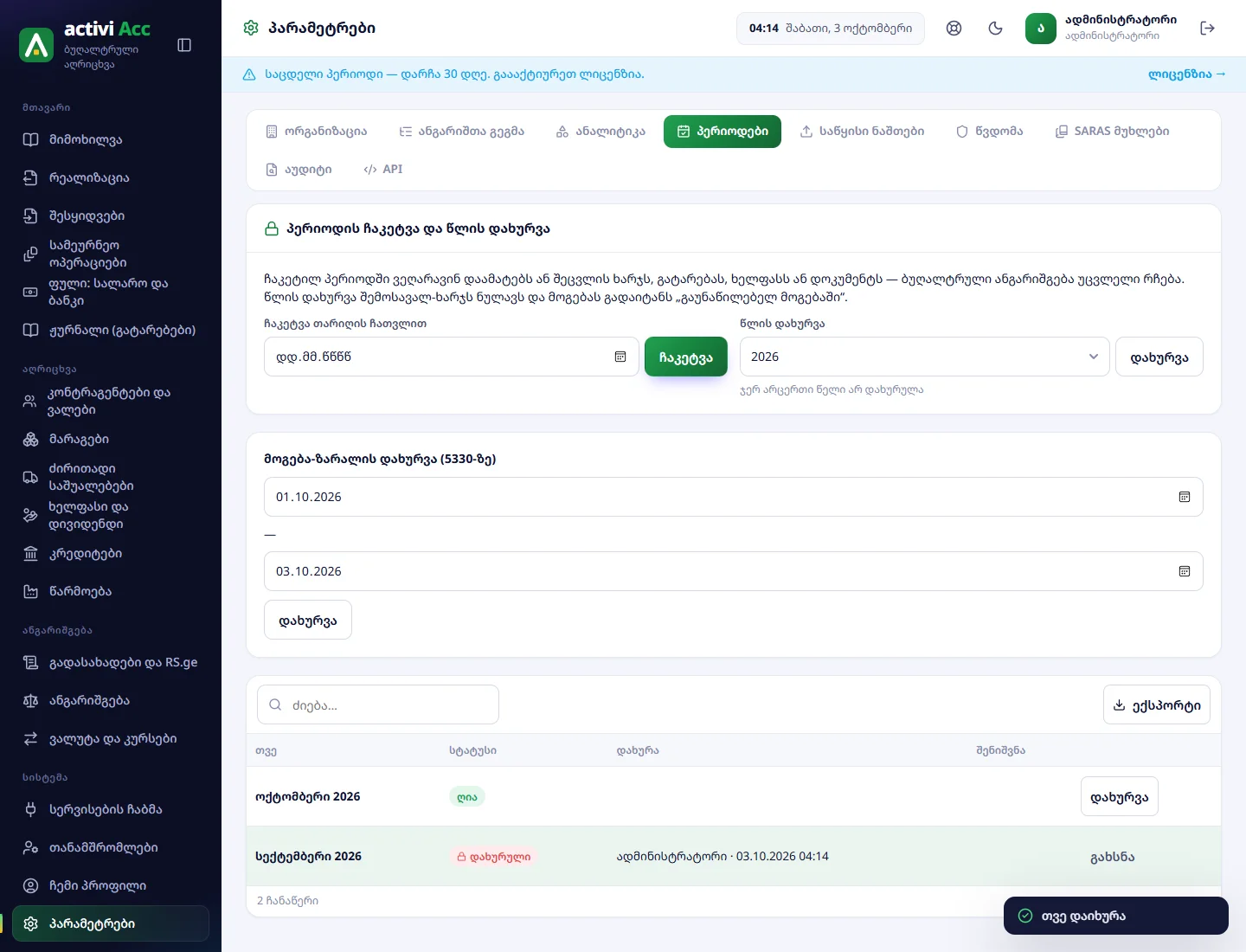Open the support lifebuoy icon
Screen dimensions: 1246x952
tap(954, 29)
